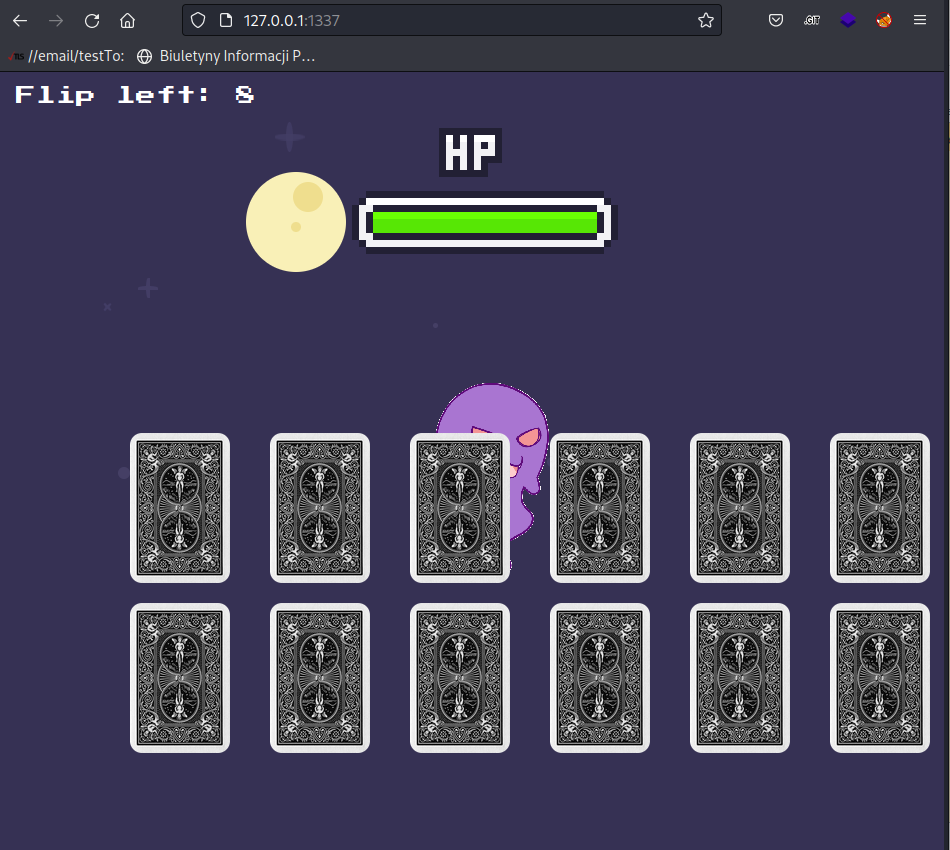
Task: Click the .GIT extension icon
Action: coord(811,20)
